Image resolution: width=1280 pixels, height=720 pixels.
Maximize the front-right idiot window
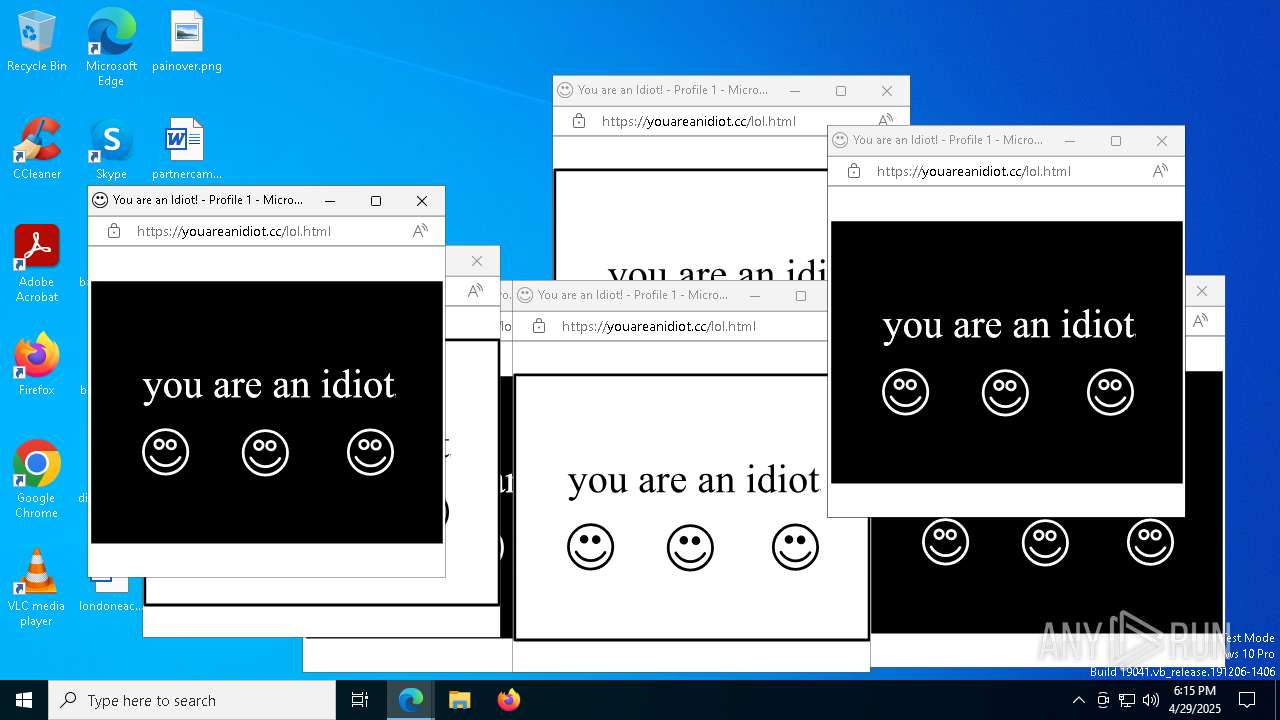tap(1116, 140)
